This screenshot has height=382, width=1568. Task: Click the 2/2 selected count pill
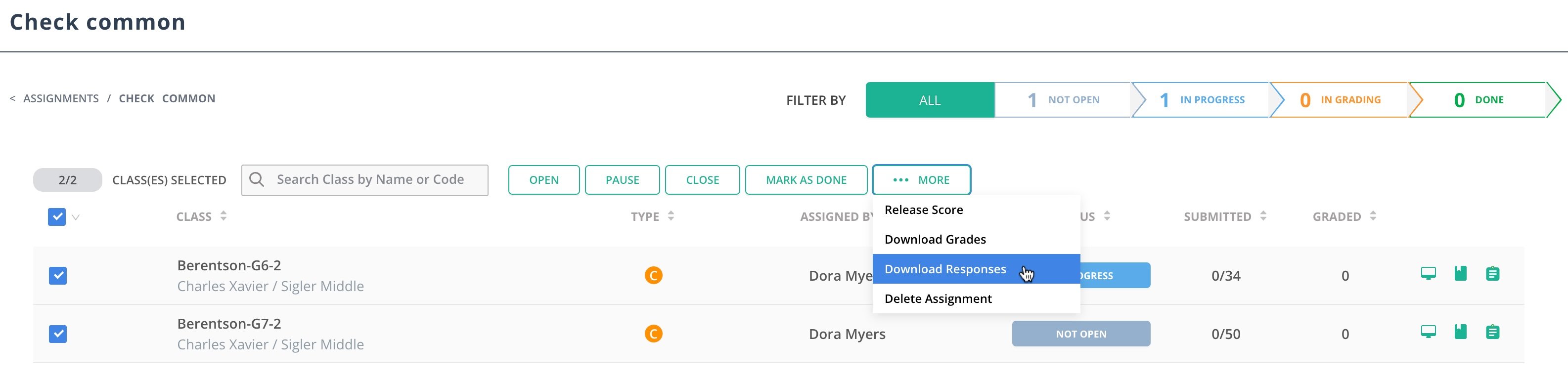click(x=68, y=180)
